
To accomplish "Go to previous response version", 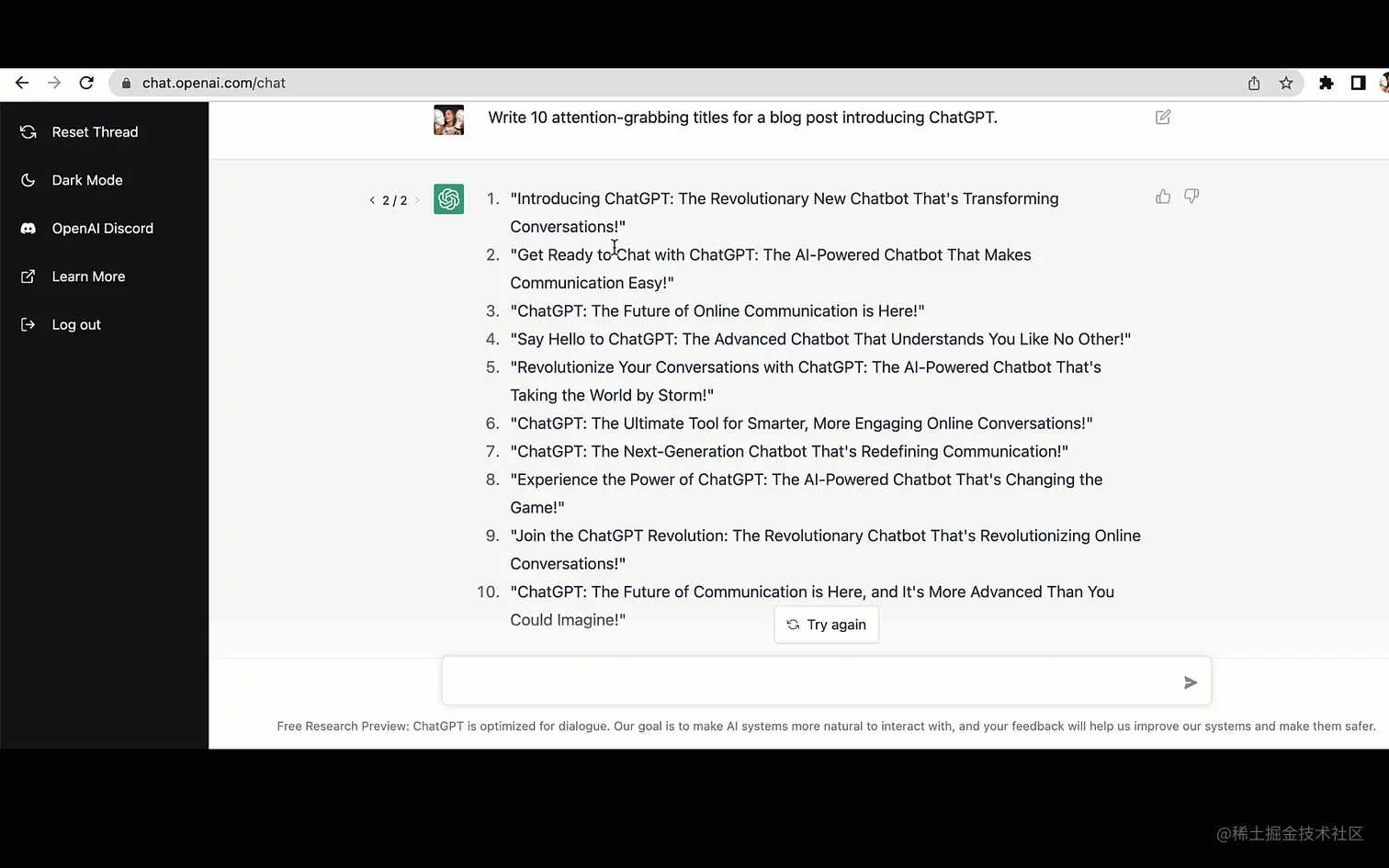I will click(372, 200).
